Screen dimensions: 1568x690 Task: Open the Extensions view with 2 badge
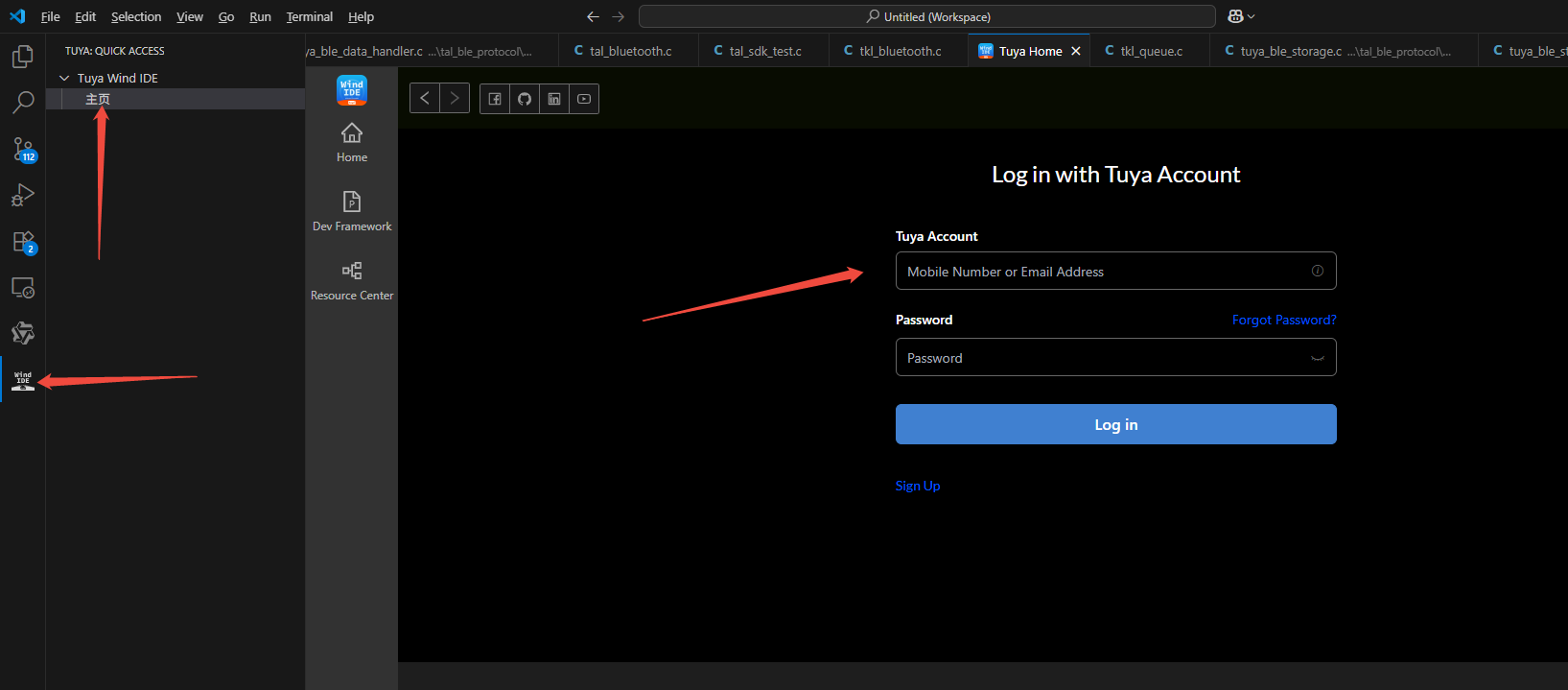click(x=23, y=241)
